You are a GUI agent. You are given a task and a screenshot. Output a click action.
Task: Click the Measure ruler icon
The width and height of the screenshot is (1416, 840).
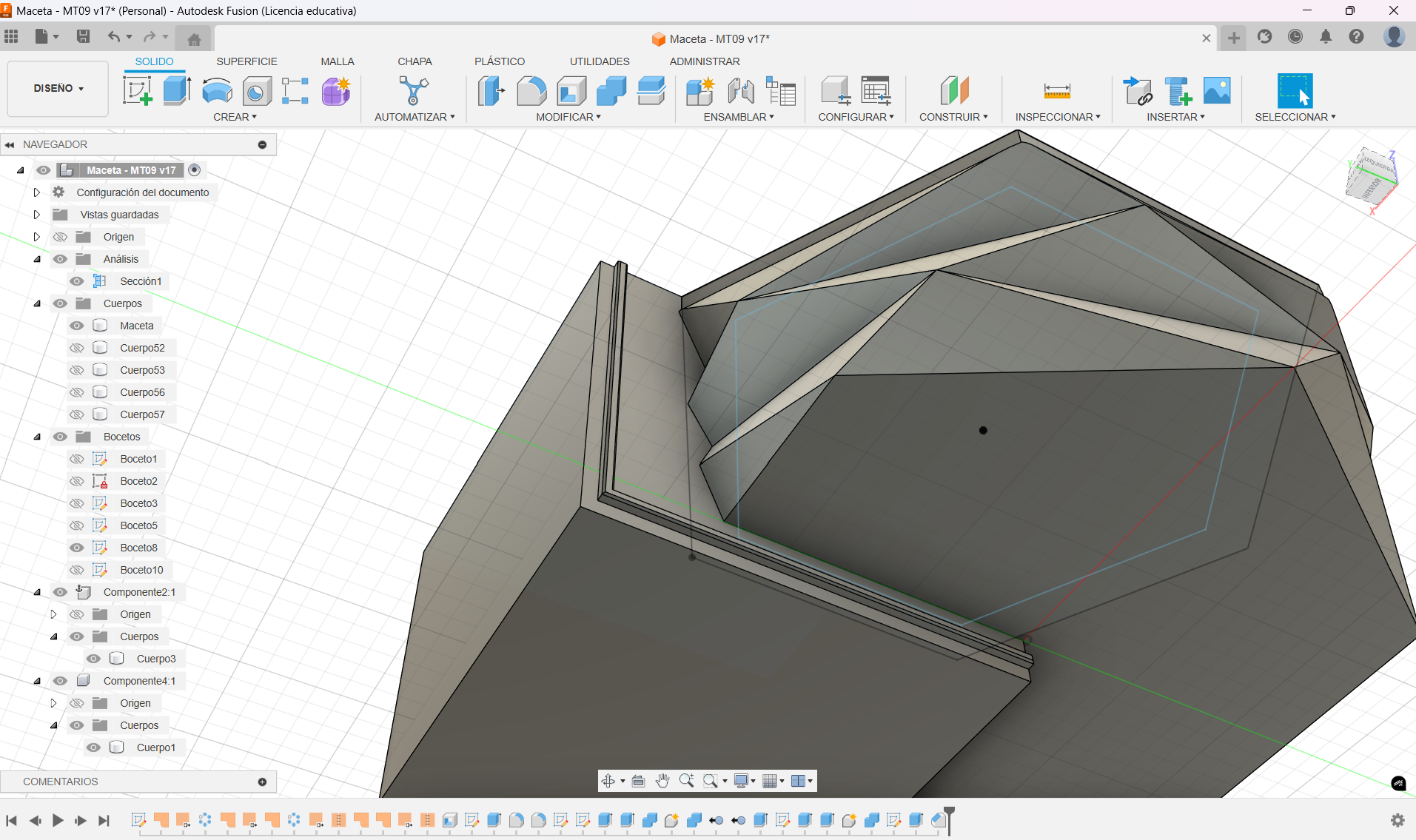[1057, 91]
